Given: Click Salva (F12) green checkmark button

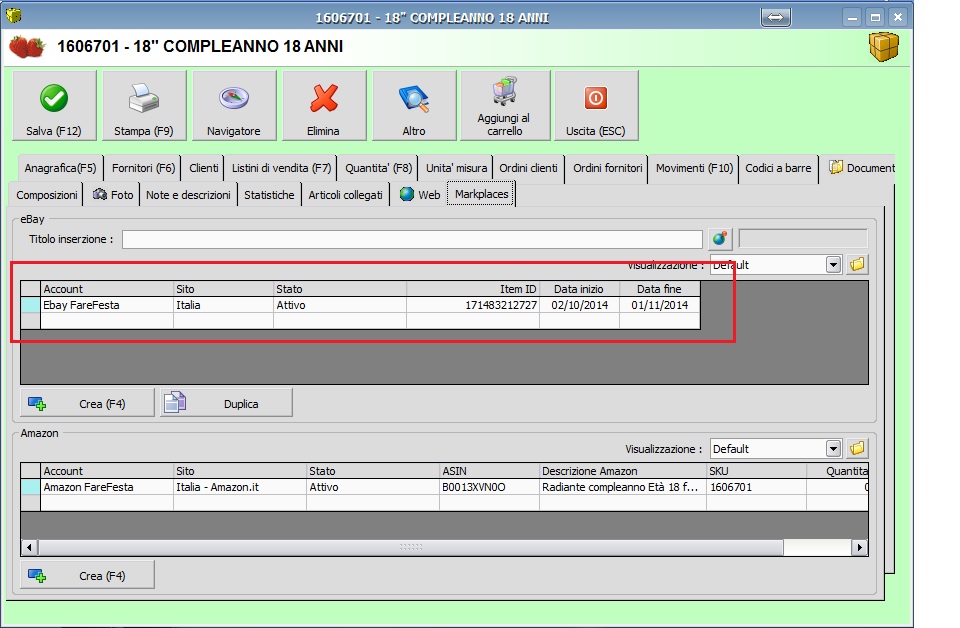Looking at the screenshot, I should (54, 105).
